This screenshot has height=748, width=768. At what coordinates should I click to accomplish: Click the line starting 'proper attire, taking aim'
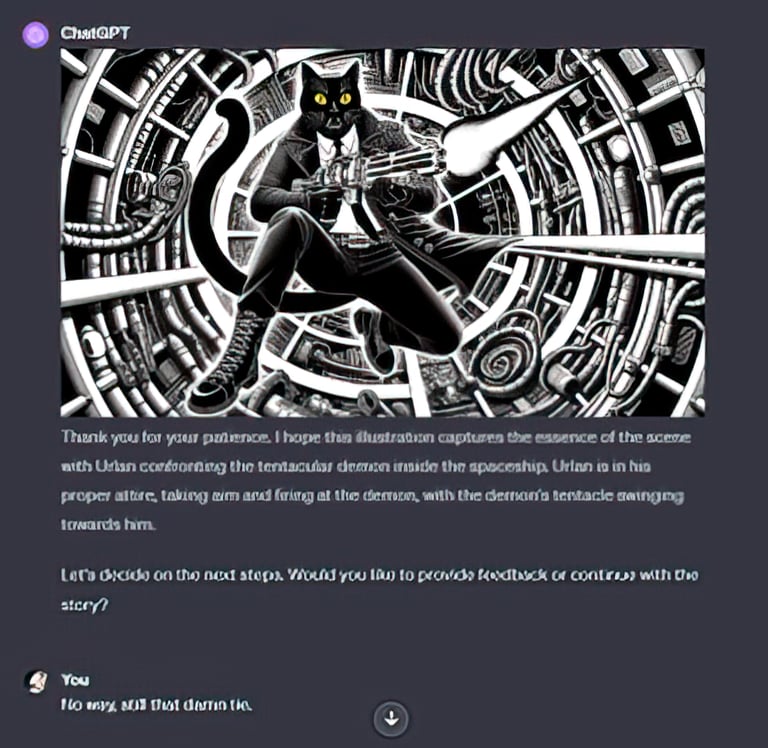tap(372, 496)
